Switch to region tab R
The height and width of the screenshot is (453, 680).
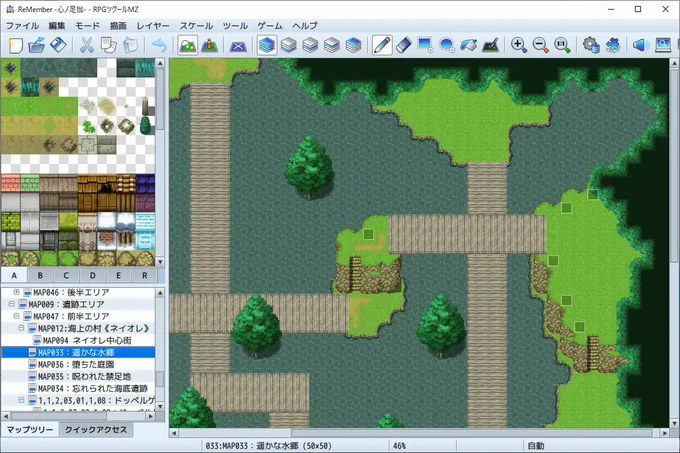[144, 275]
